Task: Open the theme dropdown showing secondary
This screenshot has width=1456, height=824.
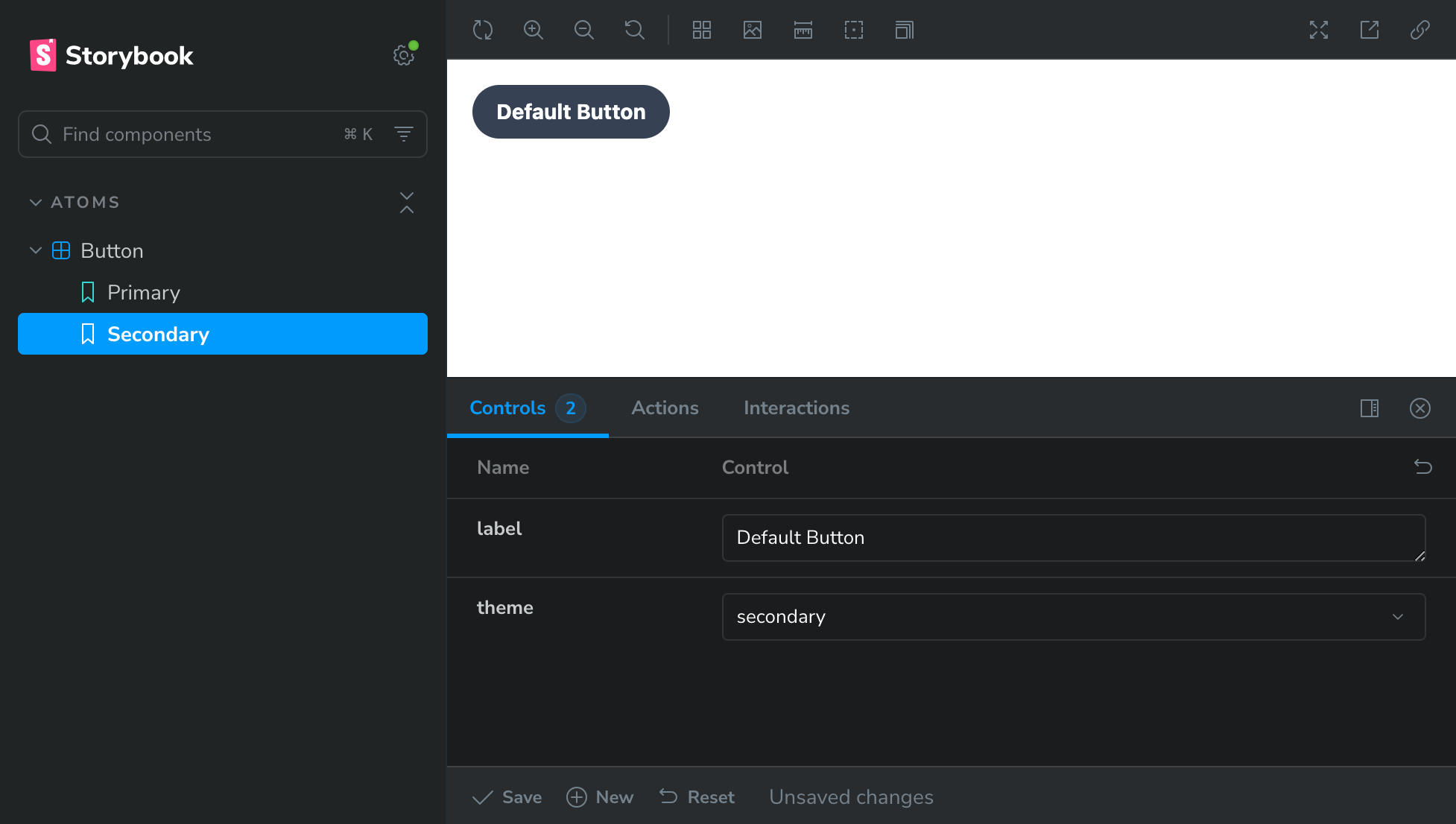Action: (x=1073, y=617)
